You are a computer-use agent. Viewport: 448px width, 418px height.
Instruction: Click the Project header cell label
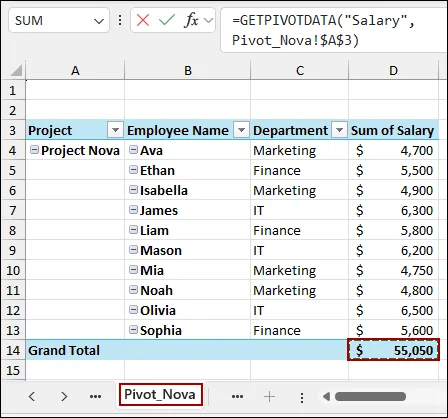point(50,130)
